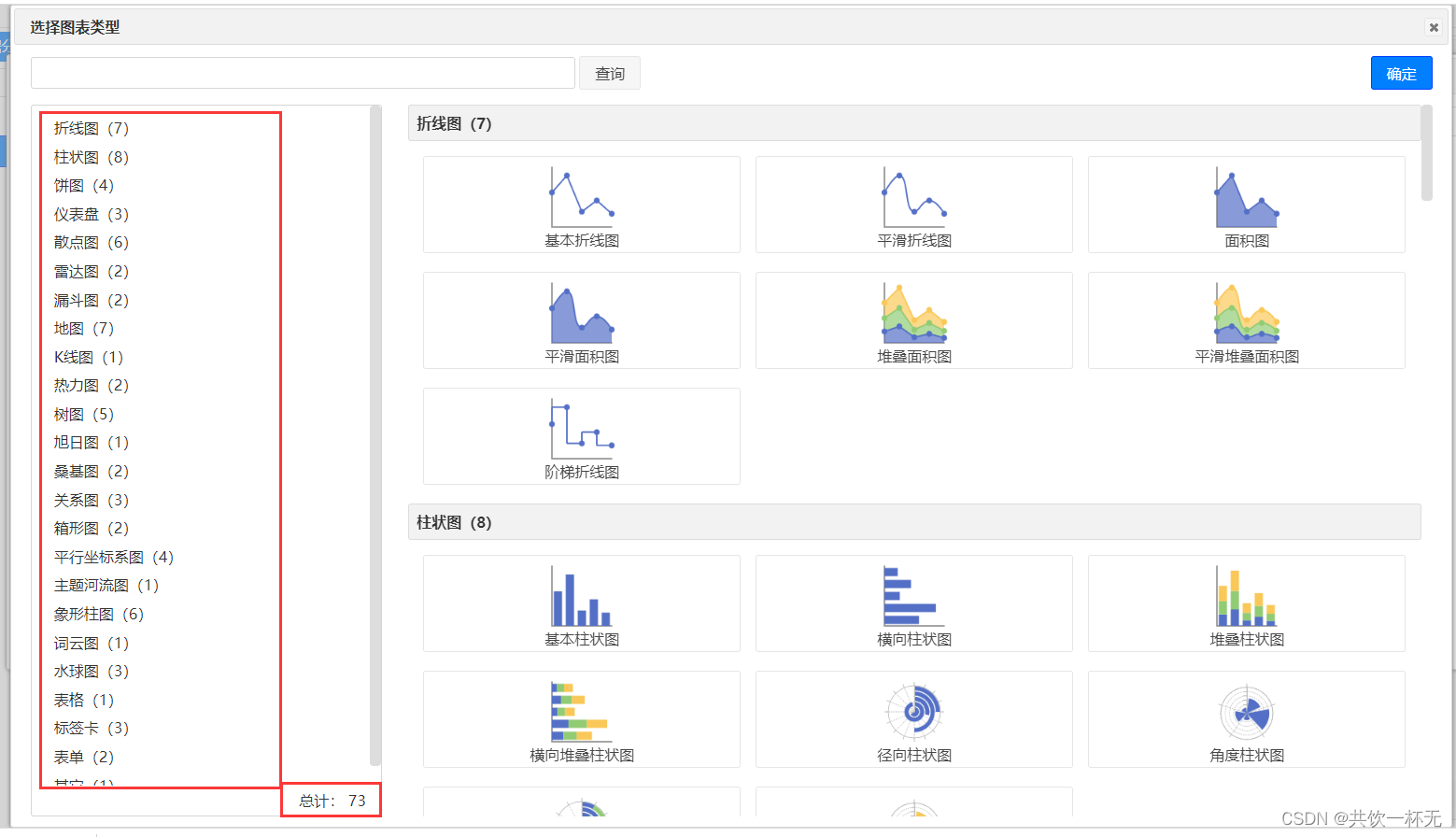Select the 平滑面积图 chart type
The height and width of the screenshot is (837, 1456).
[581, 320]
